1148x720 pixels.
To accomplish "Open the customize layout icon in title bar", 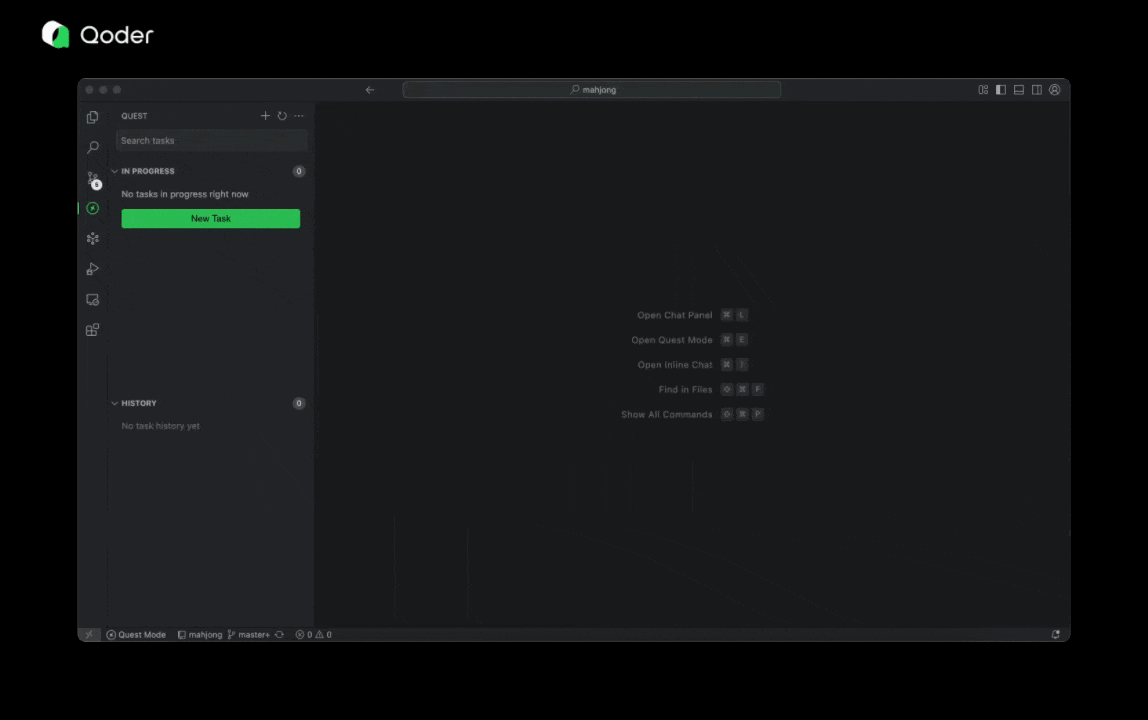I will [983, 89].
